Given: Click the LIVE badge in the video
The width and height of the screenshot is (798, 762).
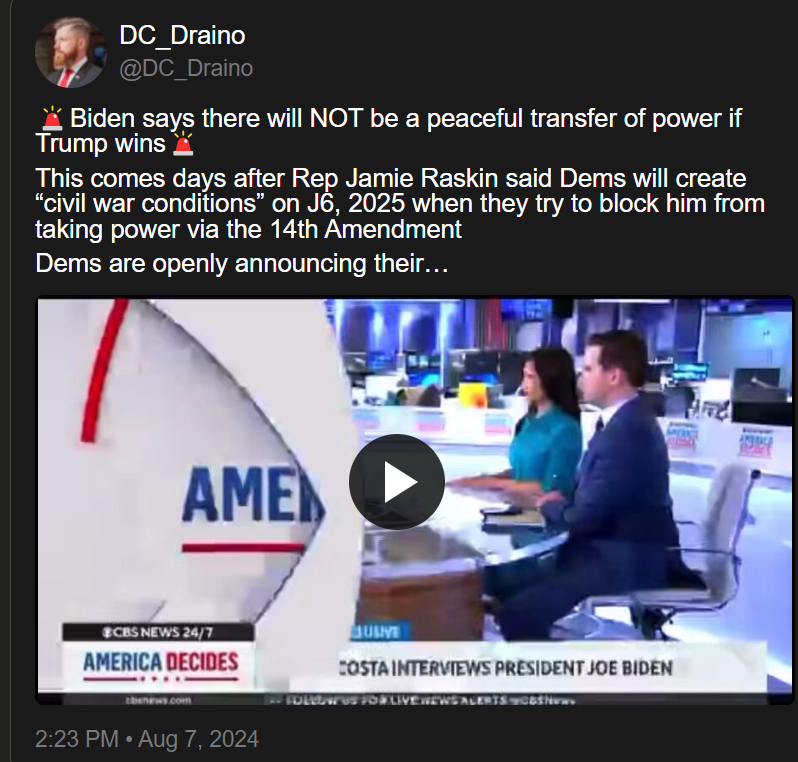Looking at the screenshot, I should click(x=380, y=632).
